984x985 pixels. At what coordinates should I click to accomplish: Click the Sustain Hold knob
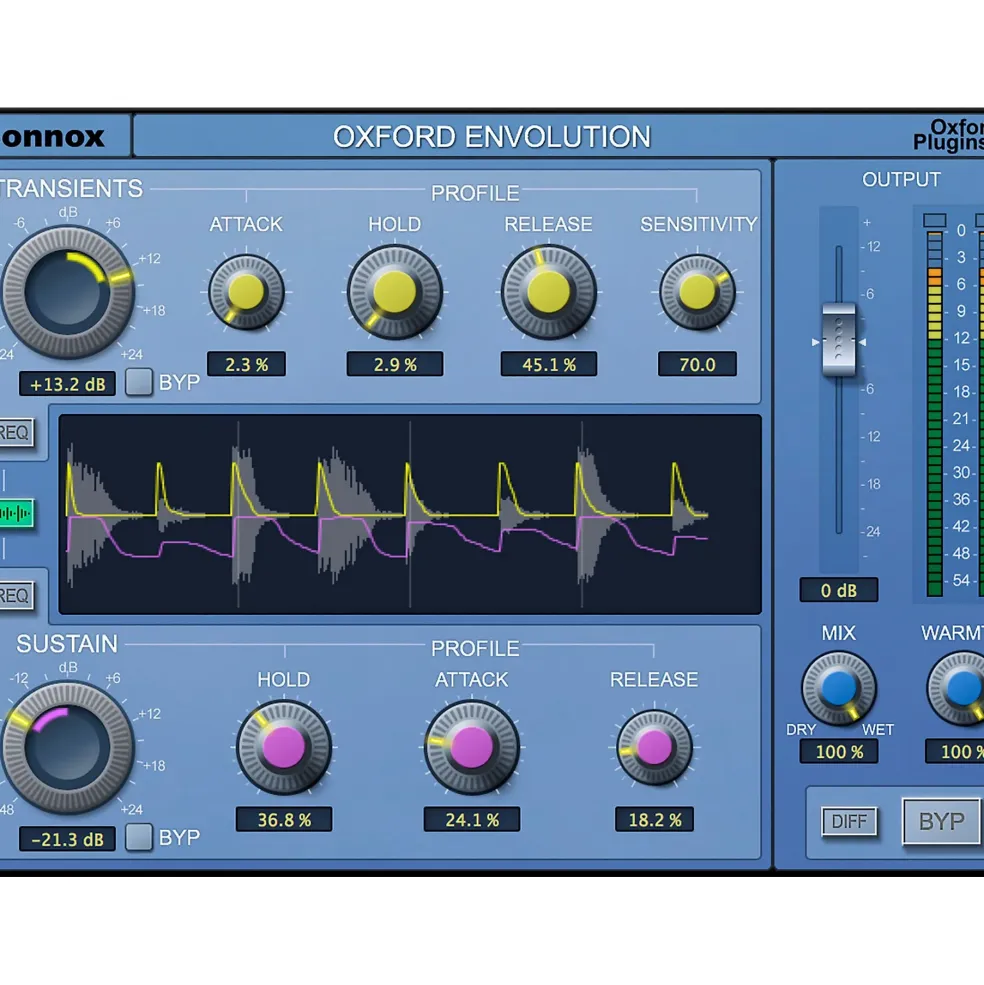284,748
